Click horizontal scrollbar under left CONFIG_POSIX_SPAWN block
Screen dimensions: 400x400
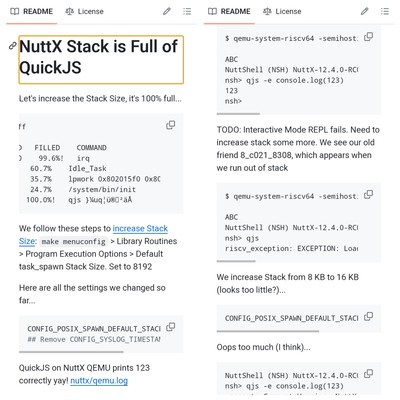coord(71,352)
